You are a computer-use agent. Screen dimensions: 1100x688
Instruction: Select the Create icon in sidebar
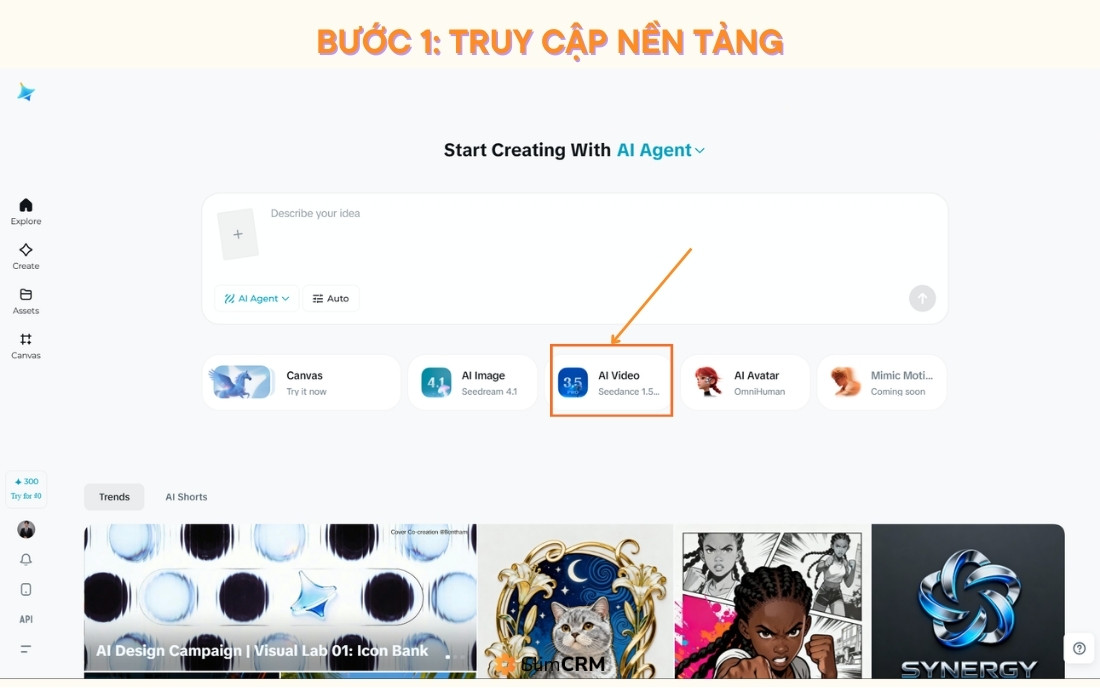click(26, 256)
